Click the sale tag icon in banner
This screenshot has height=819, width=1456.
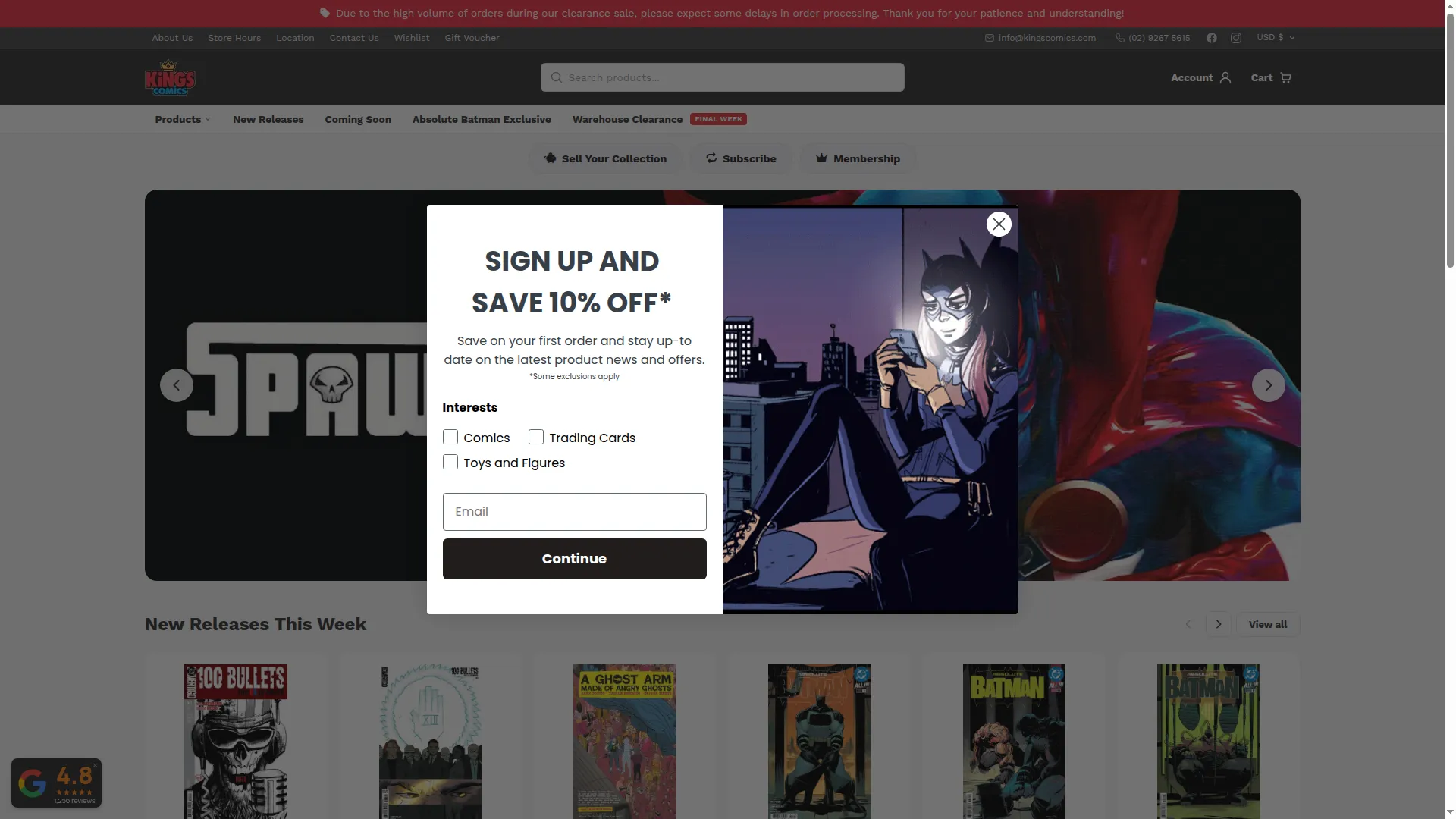pos(325,14)
